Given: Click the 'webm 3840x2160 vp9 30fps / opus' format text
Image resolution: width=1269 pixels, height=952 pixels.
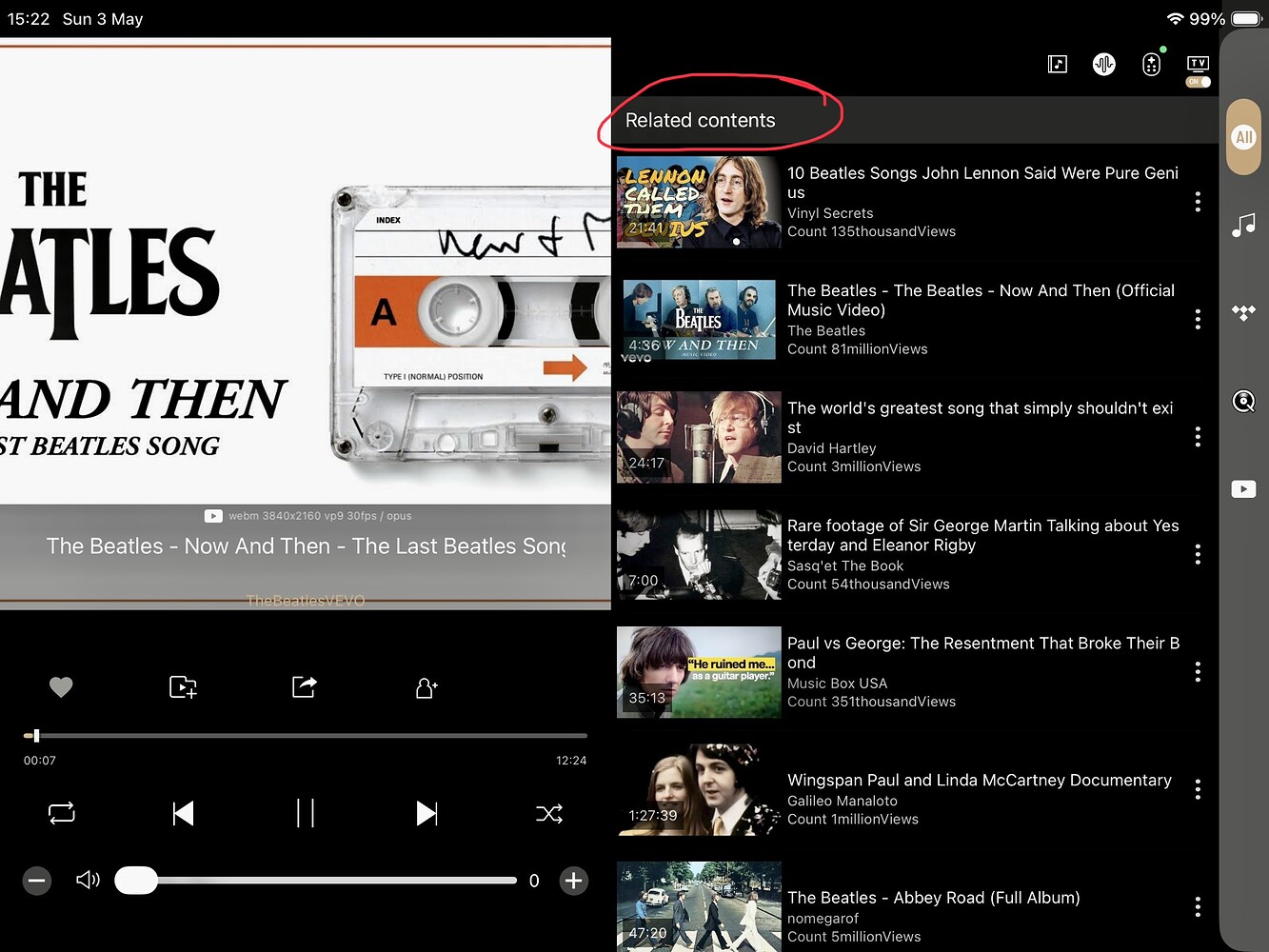Looking at the screenshot, I should pos(320,516).
